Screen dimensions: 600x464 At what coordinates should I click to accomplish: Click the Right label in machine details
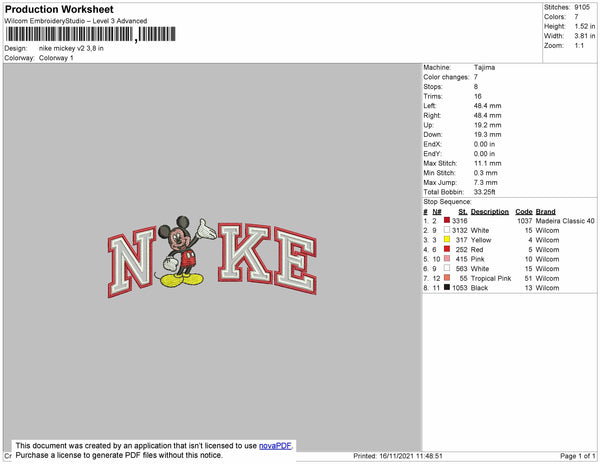click(432, 115)
